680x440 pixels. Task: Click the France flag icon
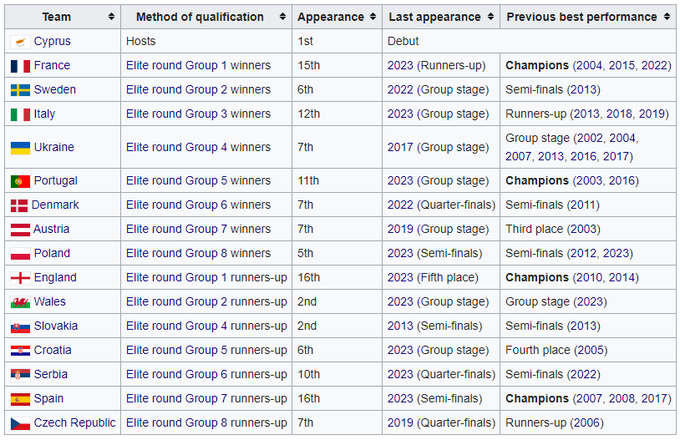coord(19,66)
